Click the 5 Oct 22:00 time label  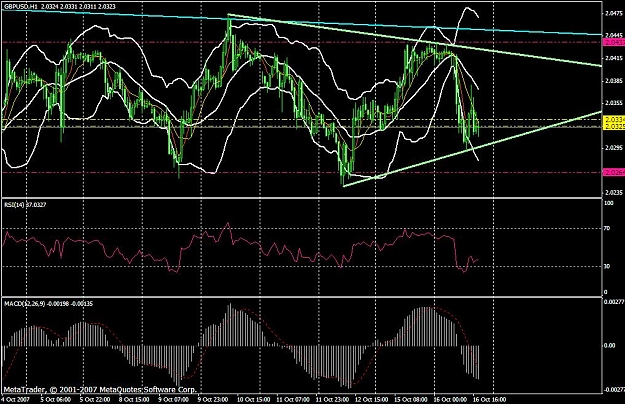pyautogui.click(x=95, y=399)
